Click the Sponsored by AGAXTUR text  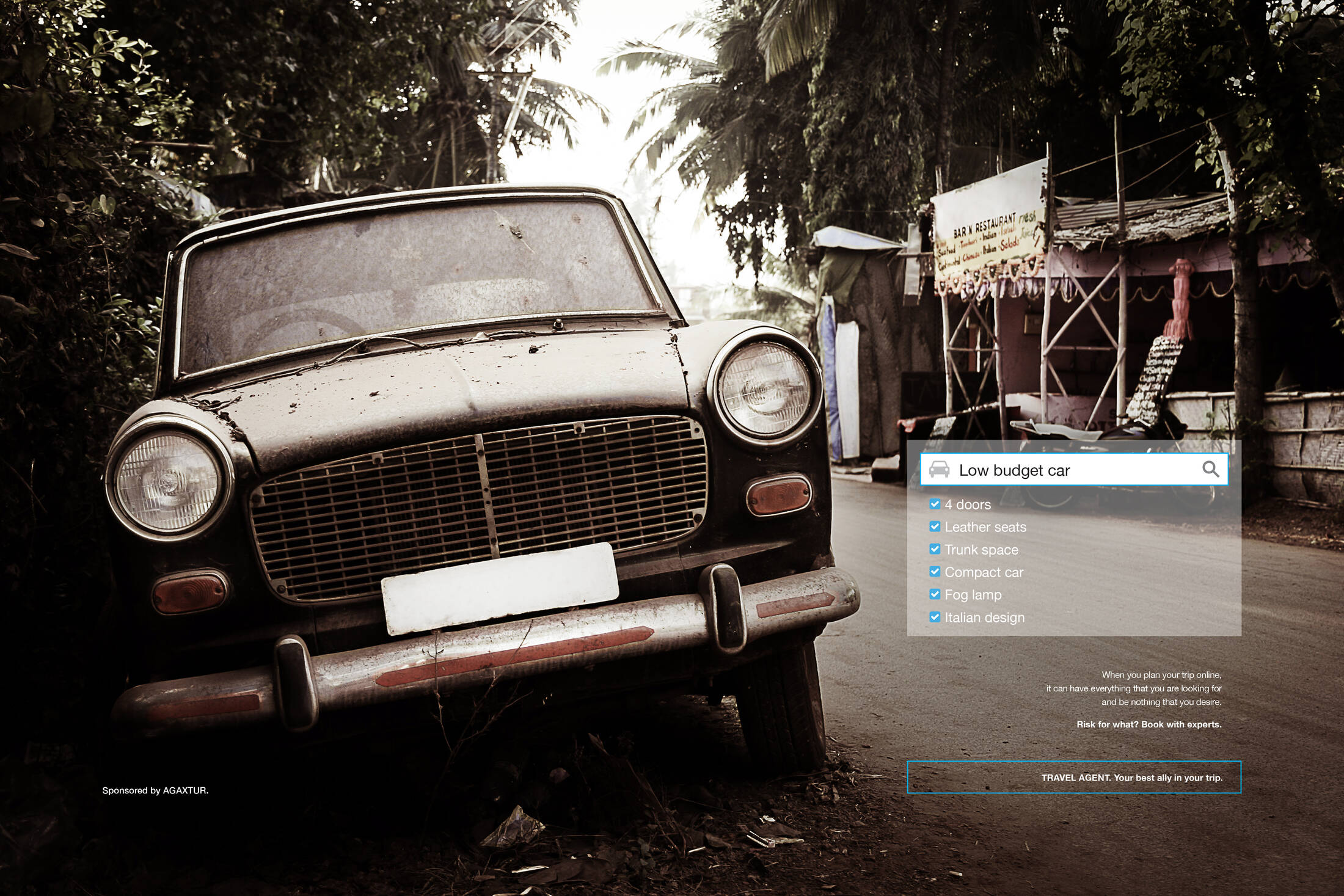click(155, 790)
